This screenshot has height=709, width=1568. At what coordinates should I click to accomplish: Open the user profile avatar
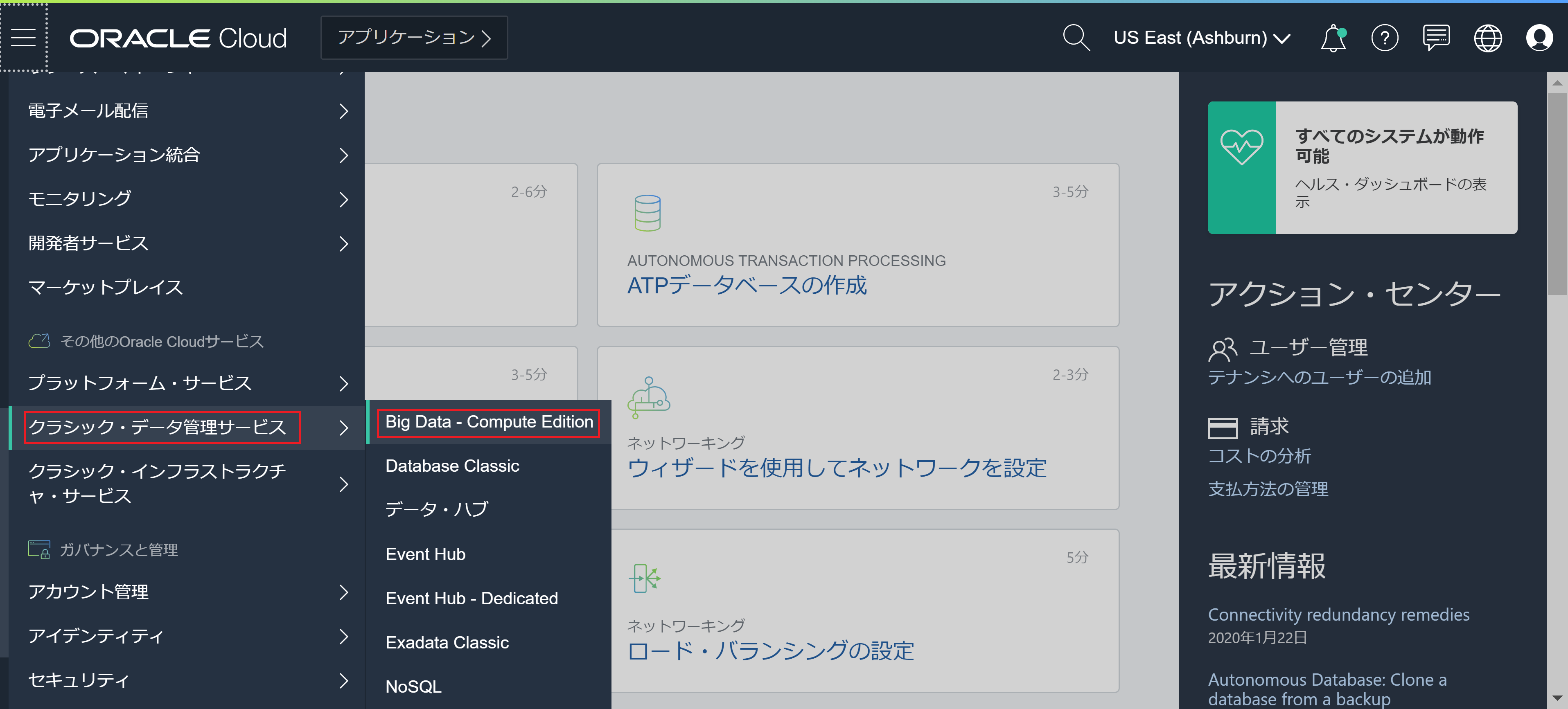click(1539, 38)
